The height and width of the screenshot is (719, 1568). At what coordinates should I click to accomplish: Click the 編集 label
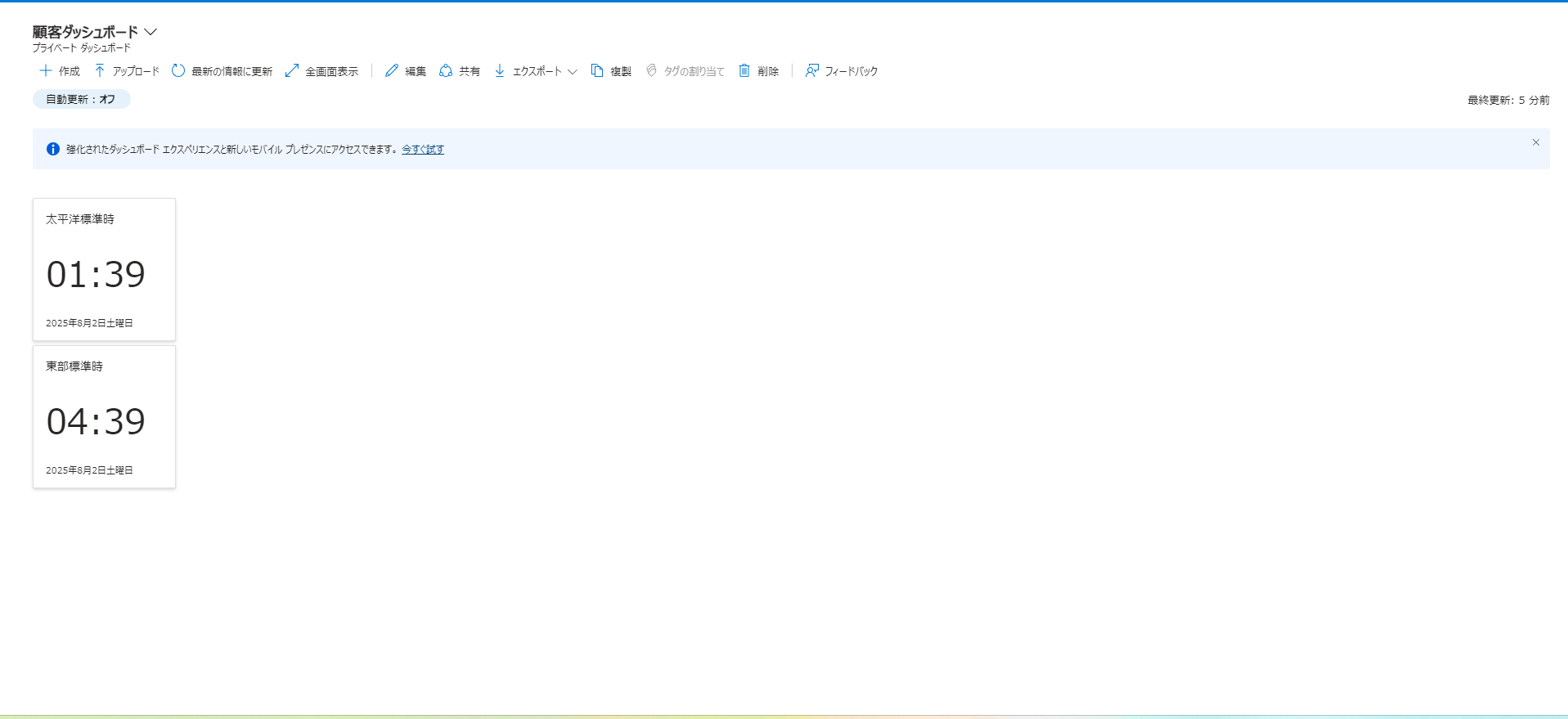[416, 72]
